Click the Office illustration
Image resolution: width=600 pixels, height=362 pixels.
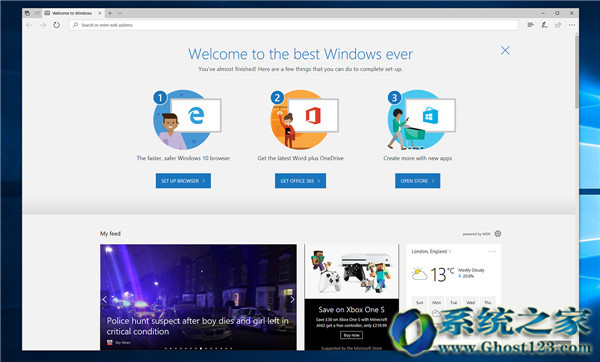304,119
